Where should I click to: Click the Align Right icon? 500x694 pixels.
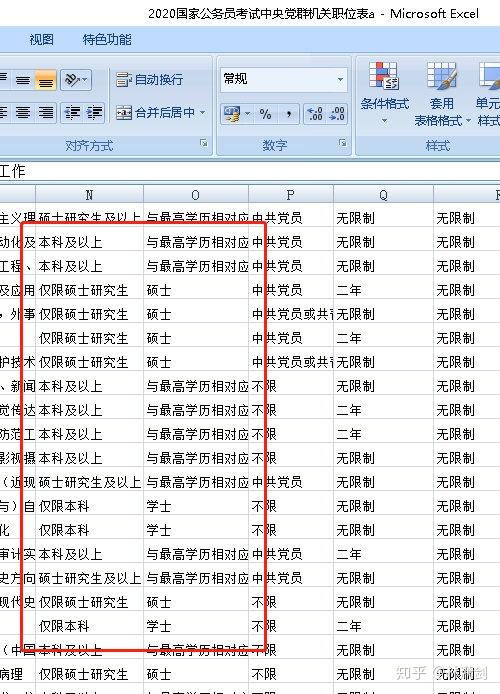coord(46,112)
